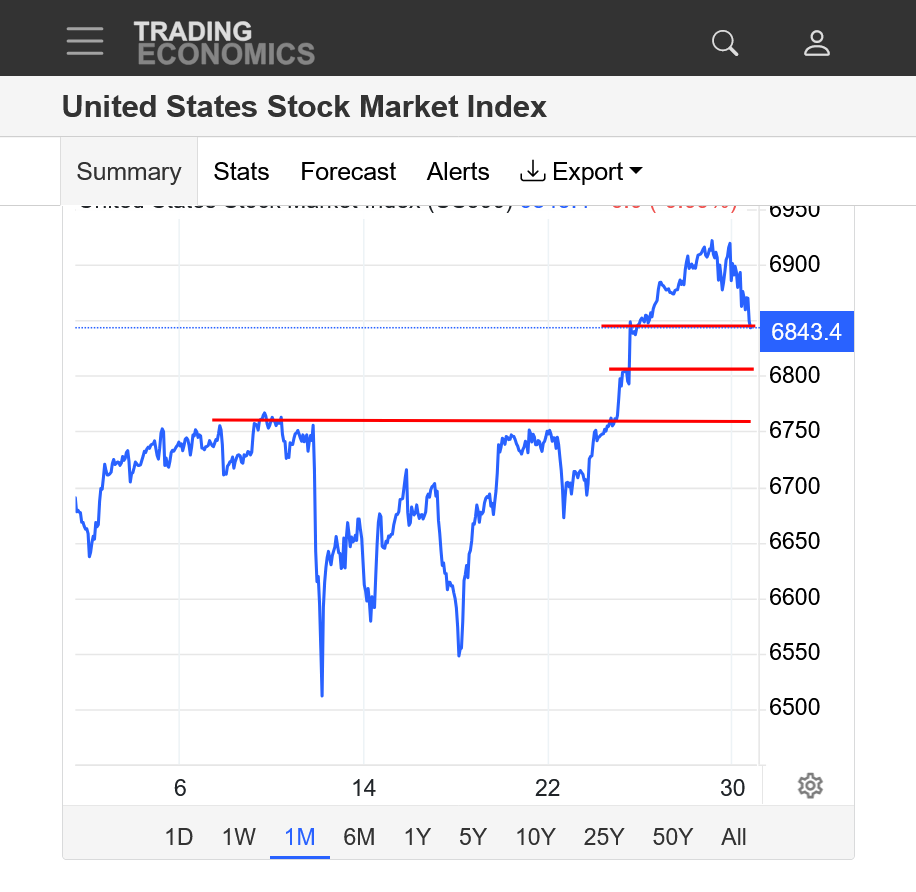Open the hamburger navigation menu
This screenshot has height=892, width=916.
pos(85,42)
